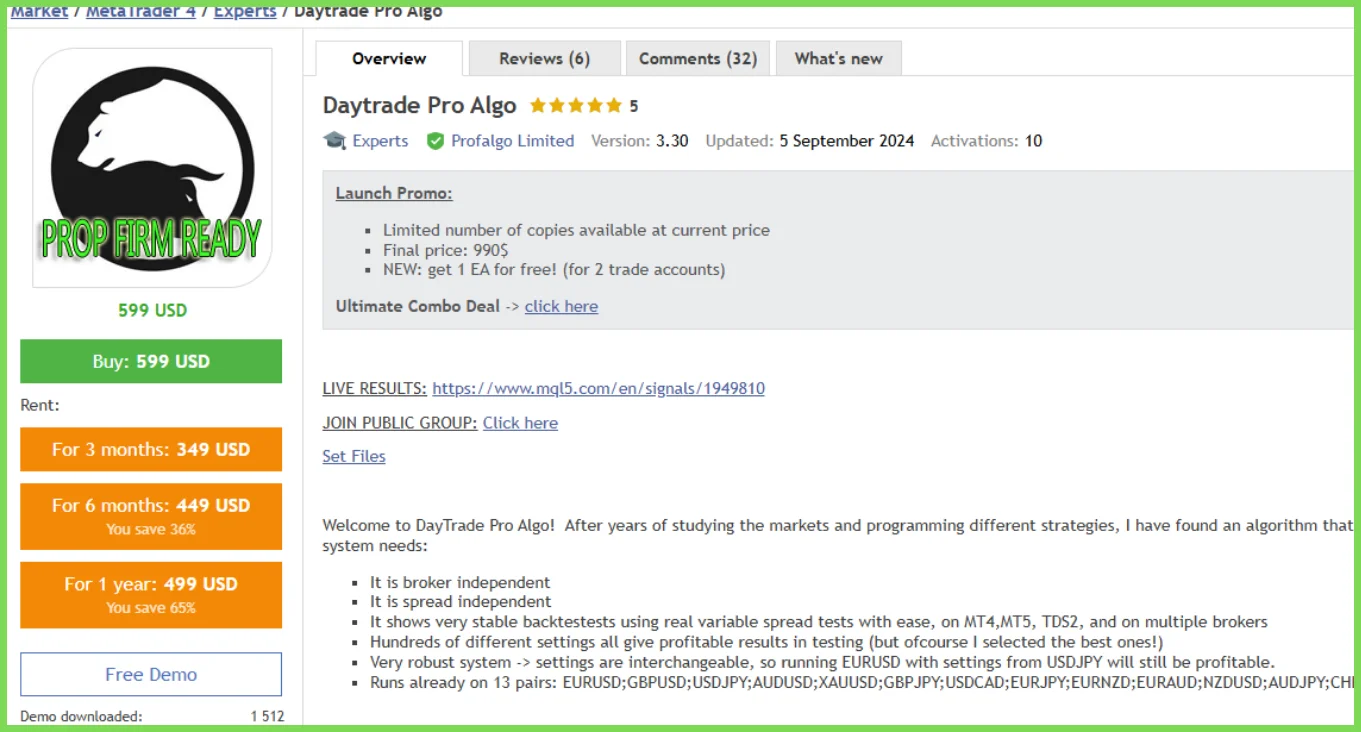Click the Demo downloaded count 1 512
Screen dimensions: 1361x732
click(267, 716)
